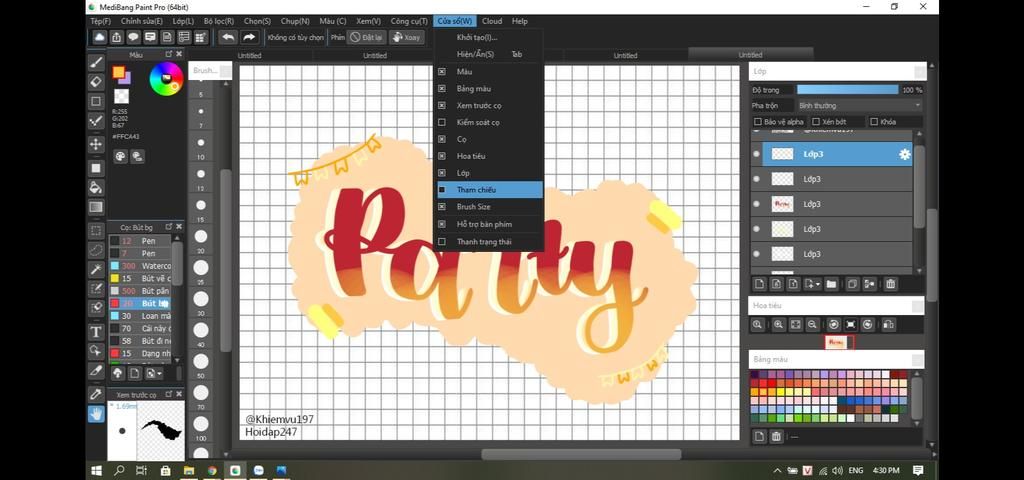Choose Khởi tạo(I)... menu item

pos(490,37)
